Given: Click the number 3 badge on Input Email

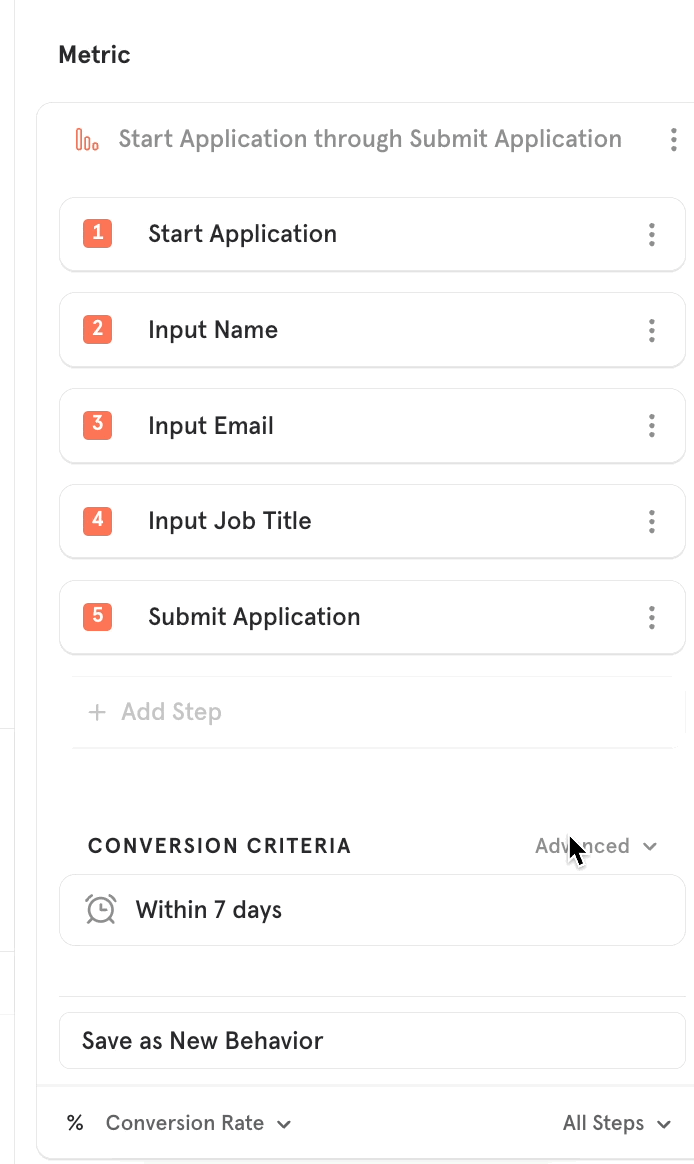Looking at the screenshot, I should 97,425.
